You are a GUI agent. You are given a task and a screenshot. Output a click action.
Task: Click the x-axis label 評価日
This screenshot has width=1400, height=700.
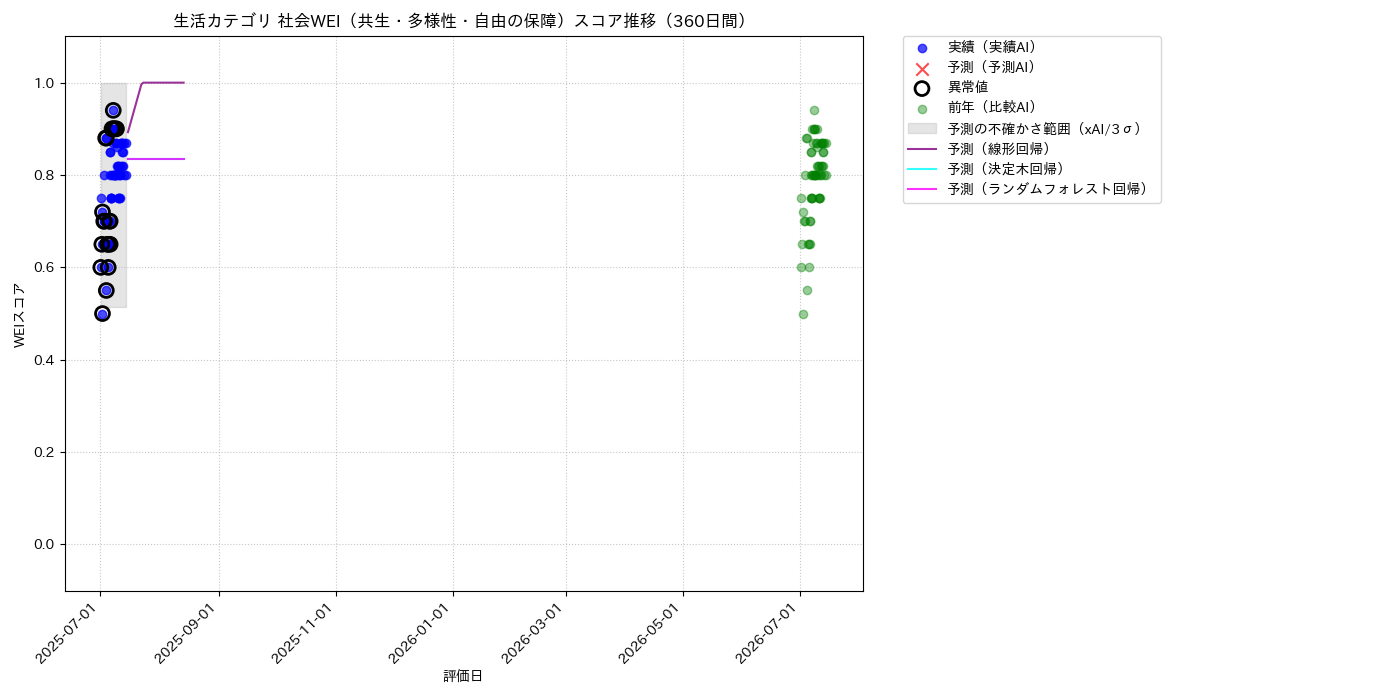click(x=463, y=677)
